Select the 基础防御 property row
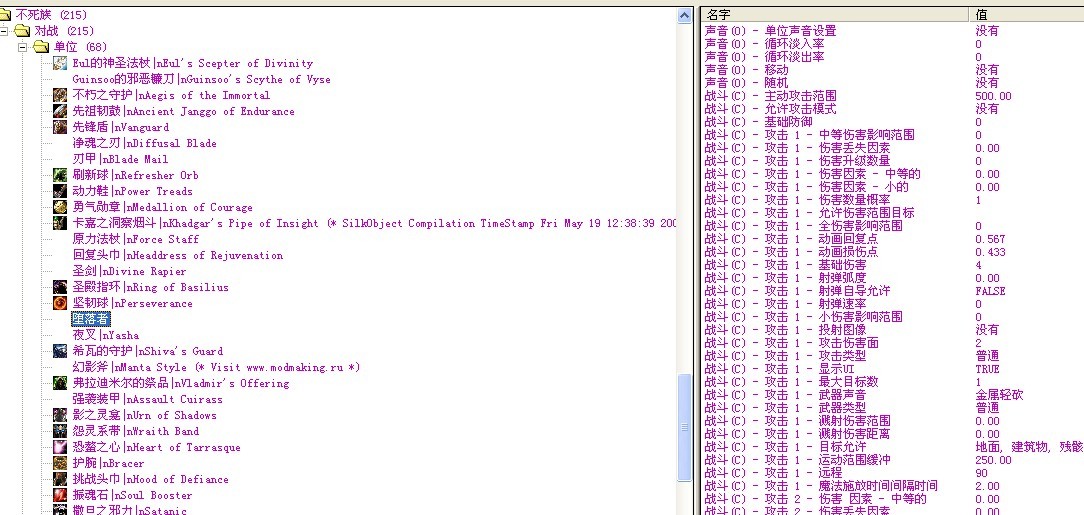Viewport: 1084px width, 515px height. 758,122
